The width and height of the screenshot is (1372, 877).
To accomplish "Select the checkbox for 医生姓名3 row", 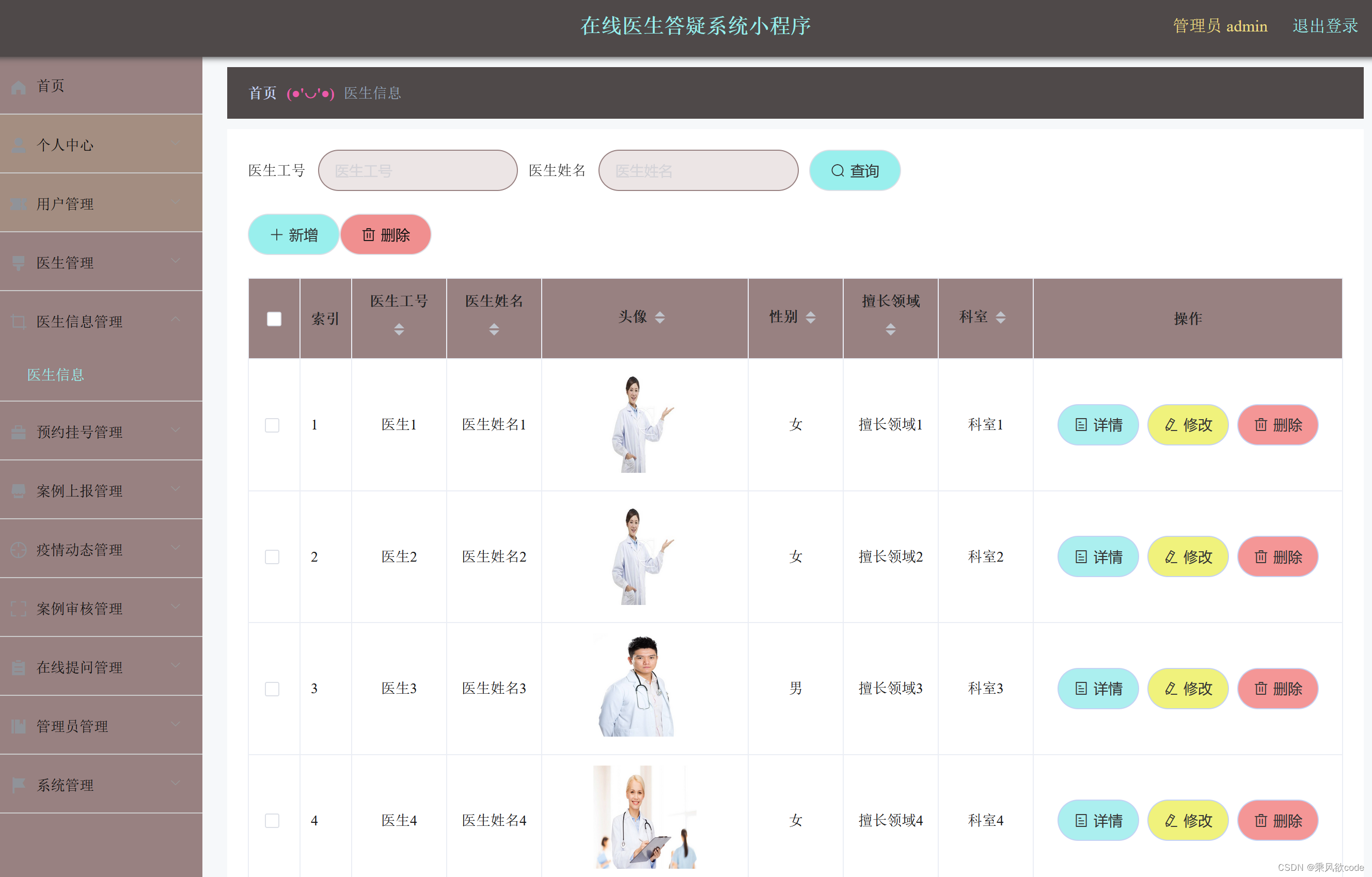I will 272,689.
